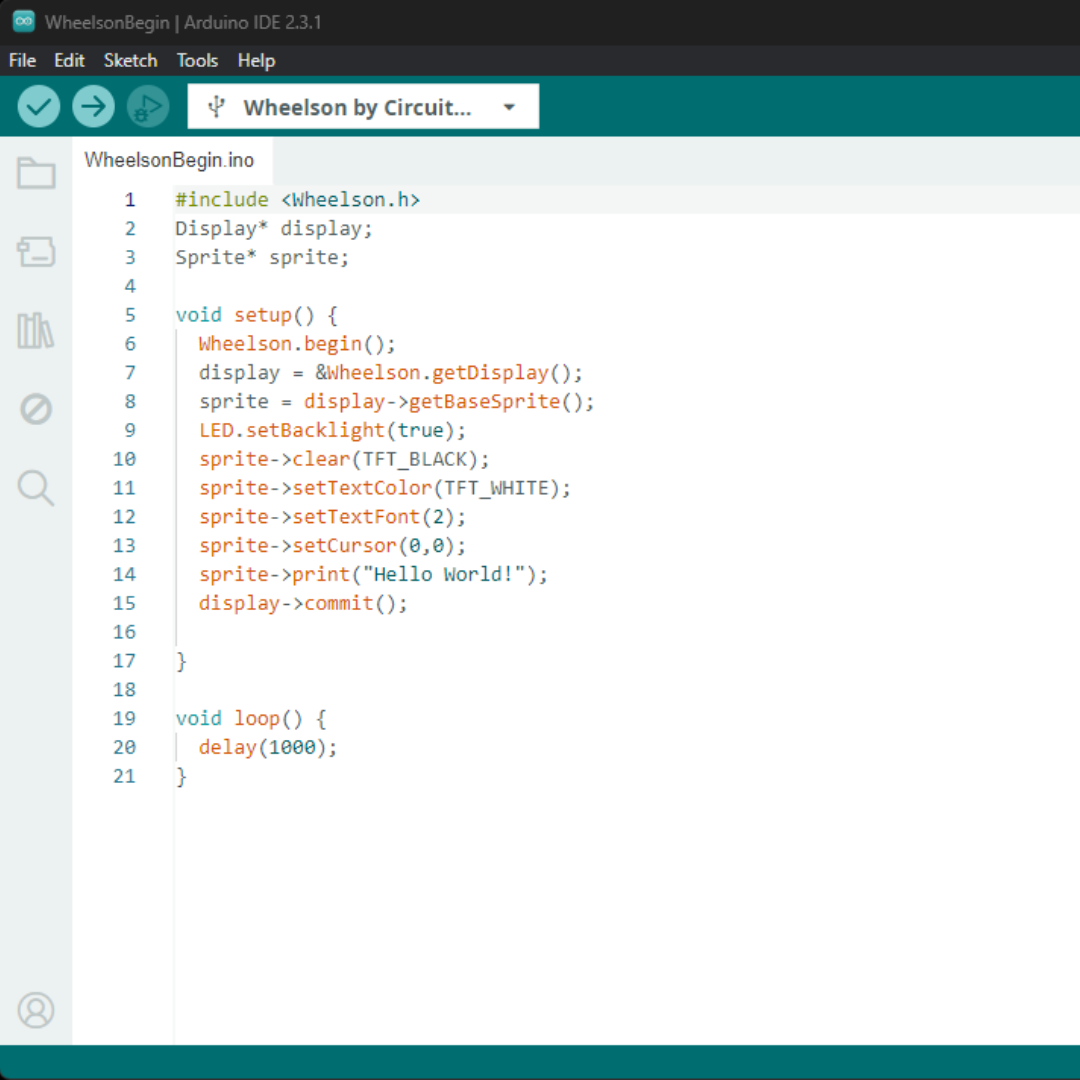Open the Sketchbook folder sidebar icon
1080x1080 pixels.
click(x=36, y=174)
